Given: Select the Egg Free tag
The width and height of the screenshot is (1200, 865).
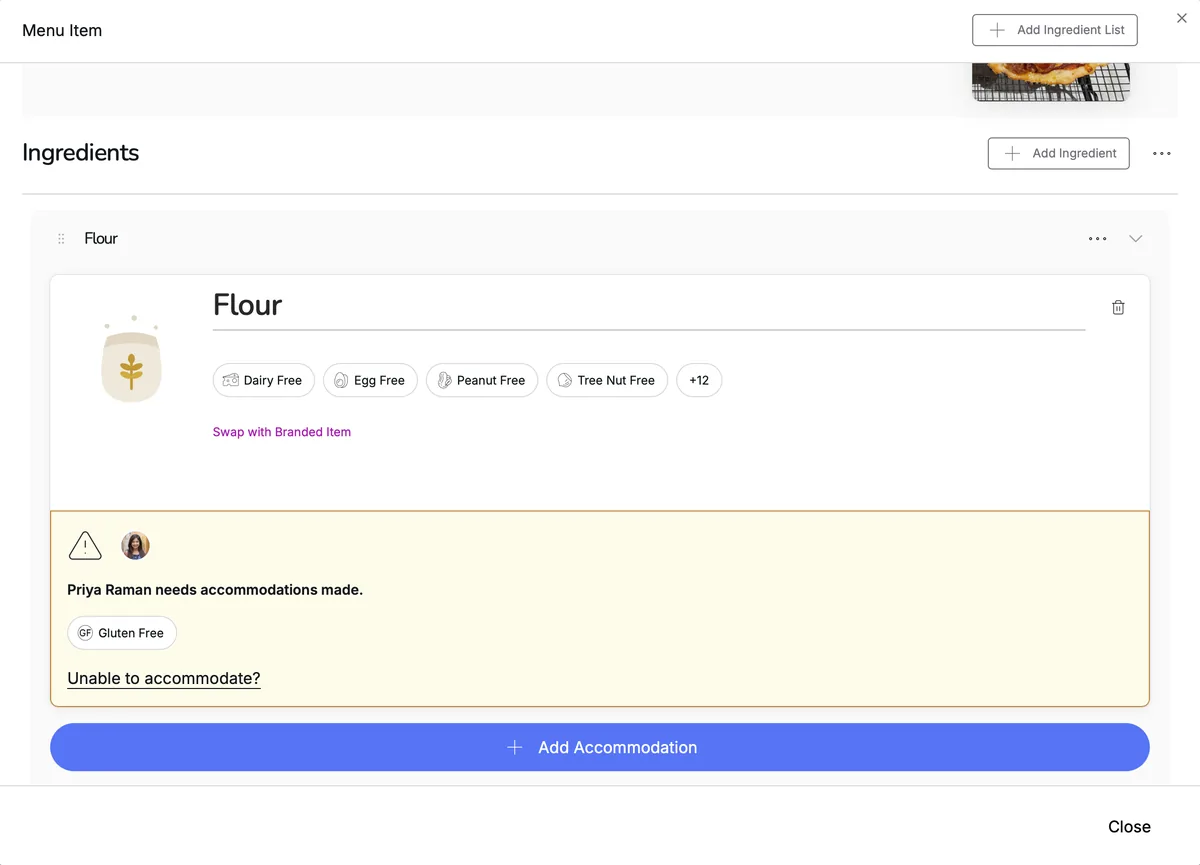Looking at the screenshot, I should (370, 380).
